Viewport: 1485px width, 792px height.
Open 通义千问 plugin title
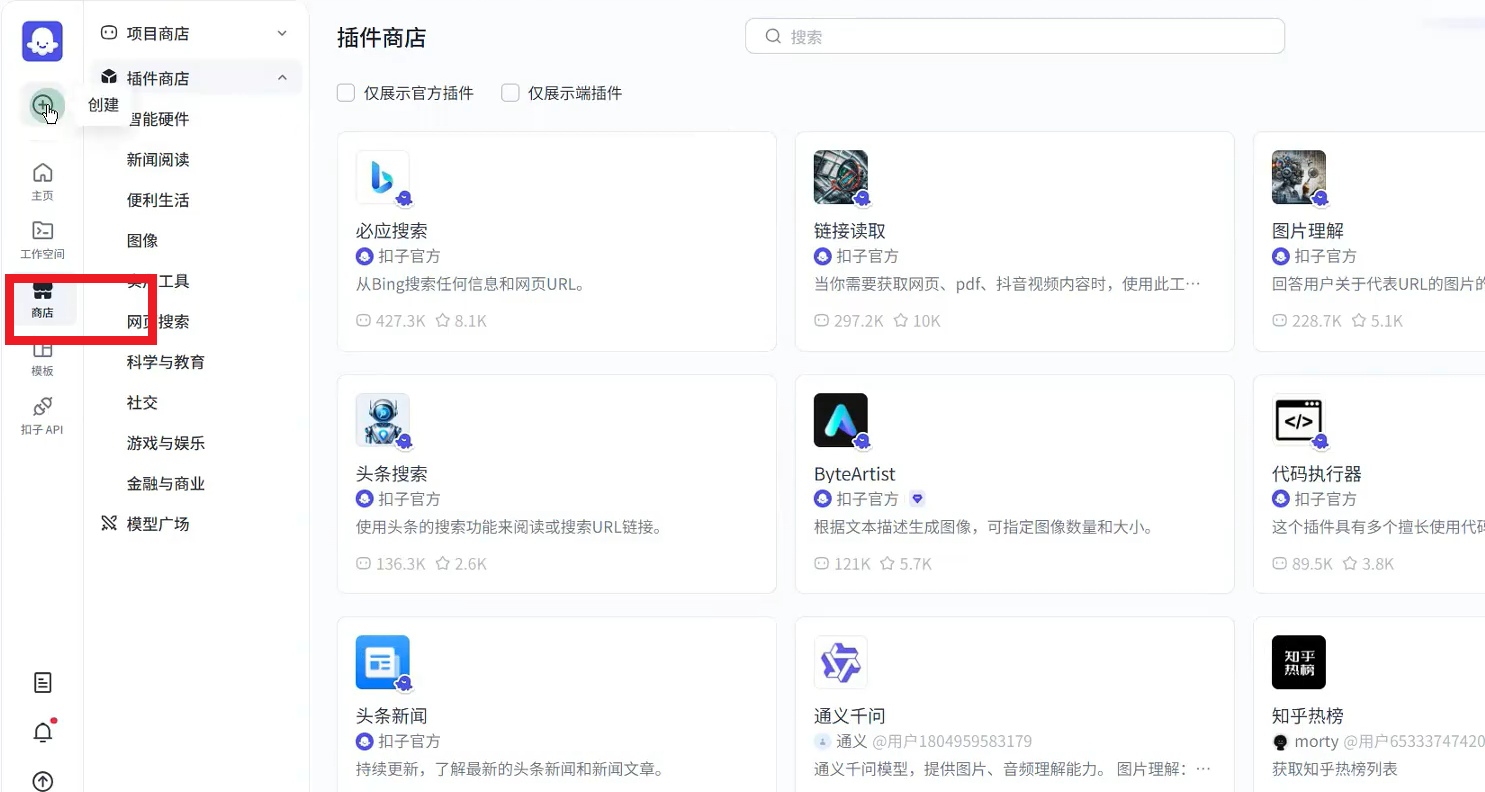coord(850,716)
